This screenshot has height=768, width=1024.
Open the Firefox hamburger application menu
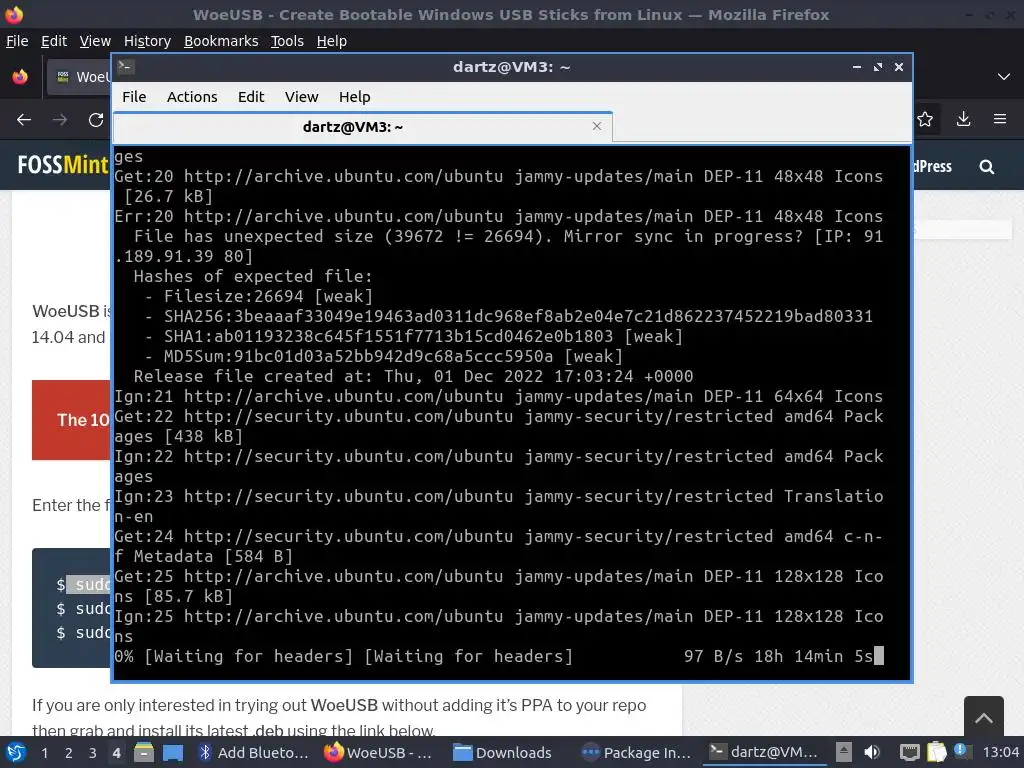1000,119
